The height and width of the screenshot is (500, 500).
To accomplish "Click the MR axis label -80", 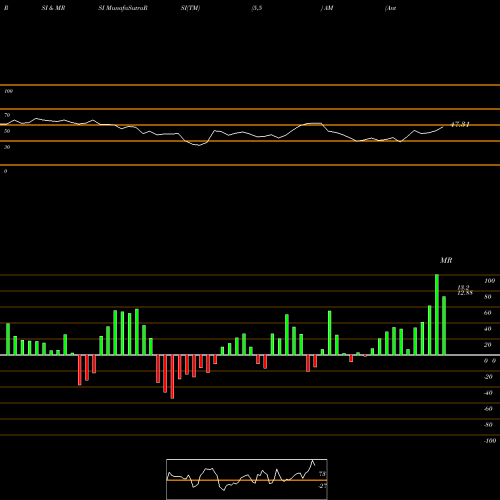I will pyautogui.click(x=488, y=425).
